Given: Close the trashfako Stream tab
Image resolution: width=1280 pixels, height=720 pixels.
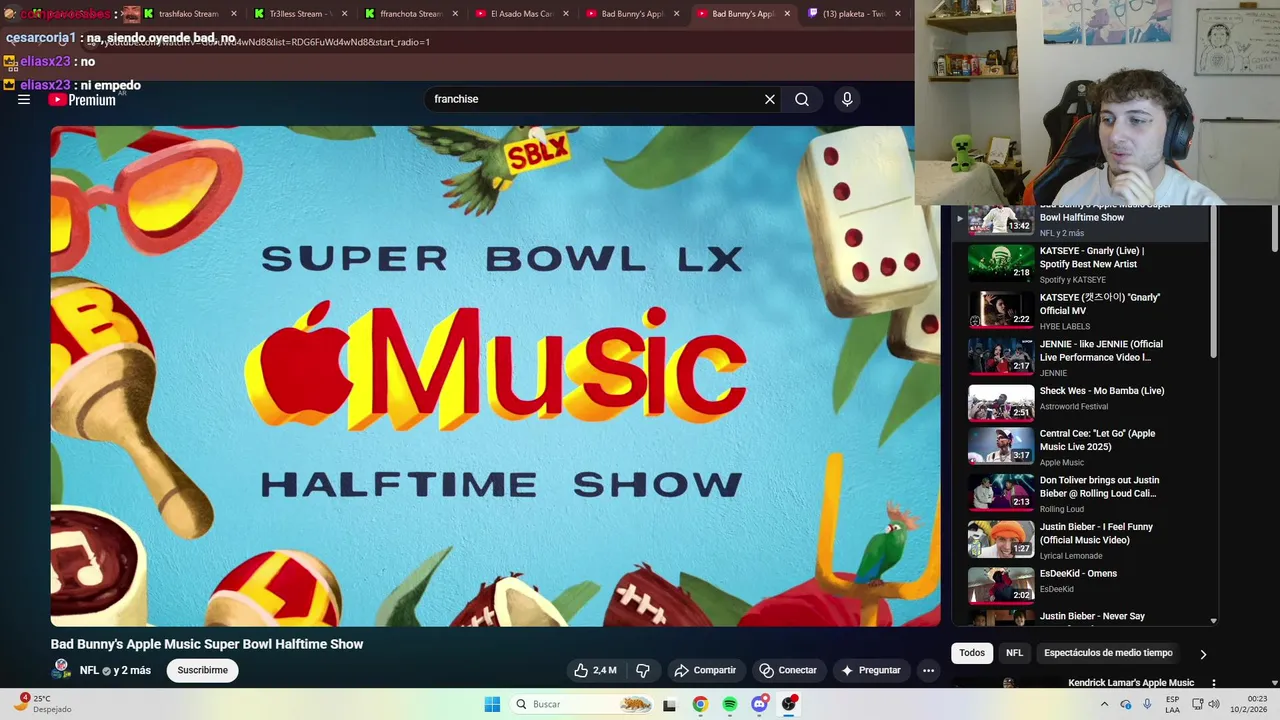Looking at the screenshot, I should (x=234, y=14).
